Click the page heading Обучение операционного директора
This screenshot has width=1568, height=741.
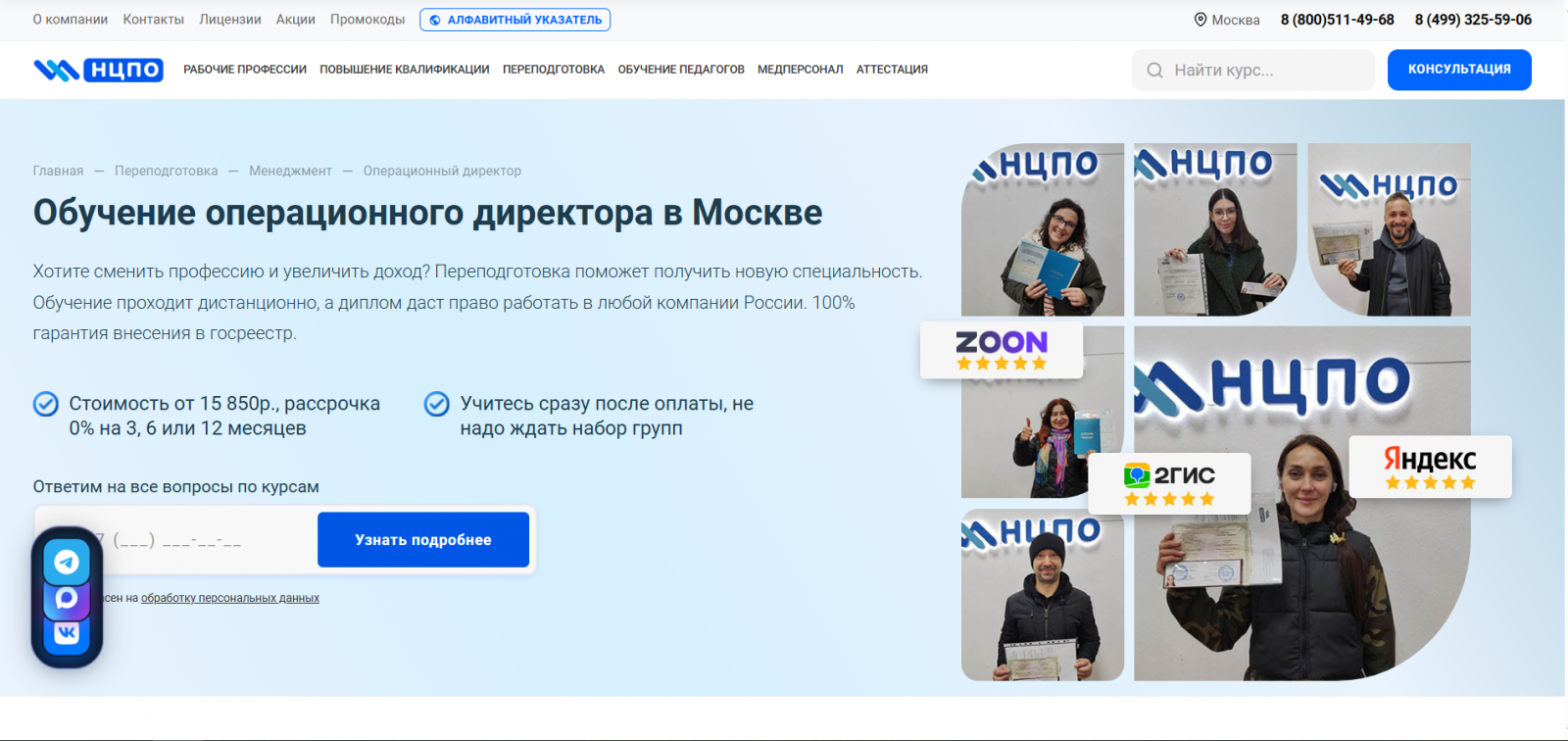point(428,213)
